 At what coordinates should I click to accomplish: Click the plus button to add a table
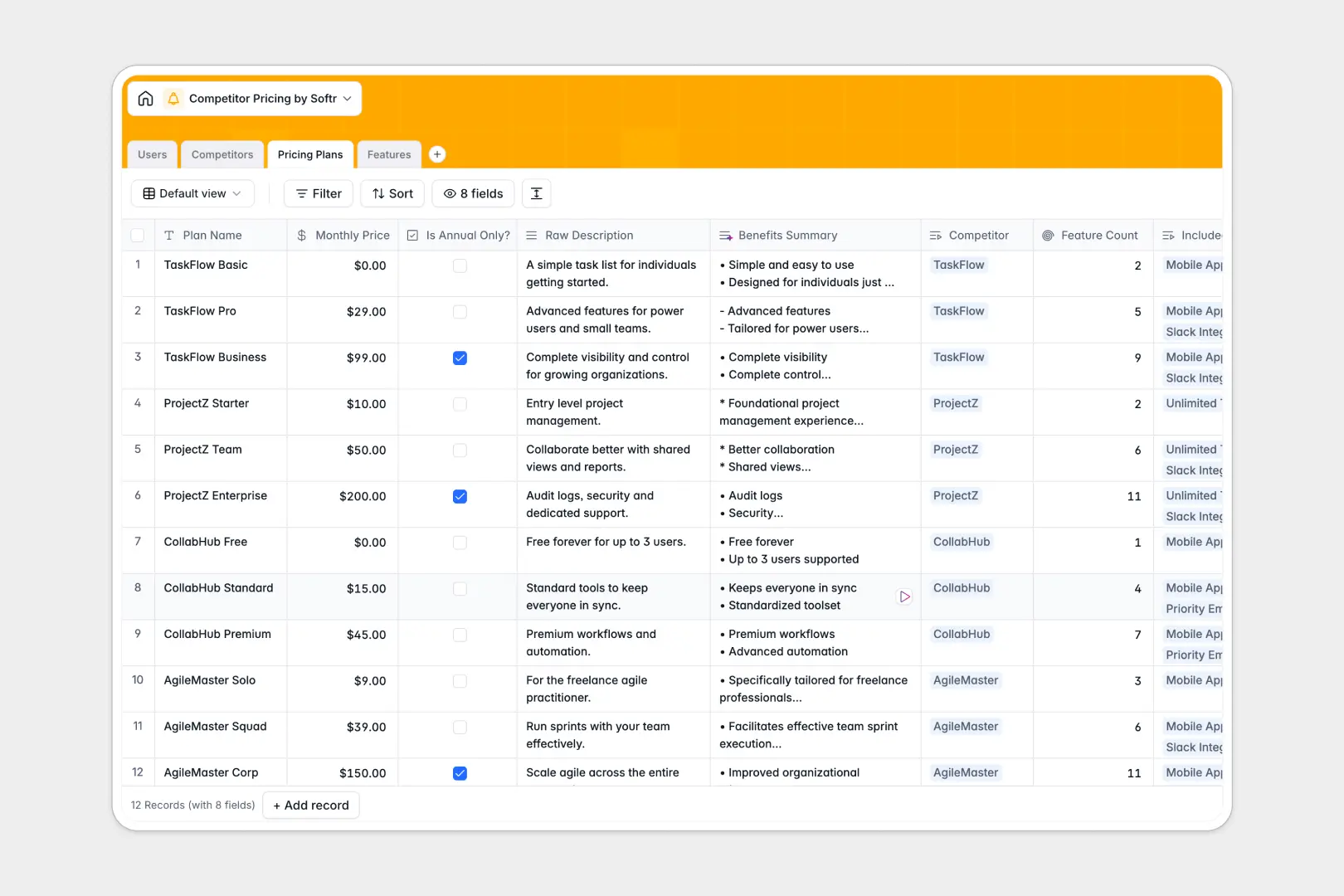437,154
